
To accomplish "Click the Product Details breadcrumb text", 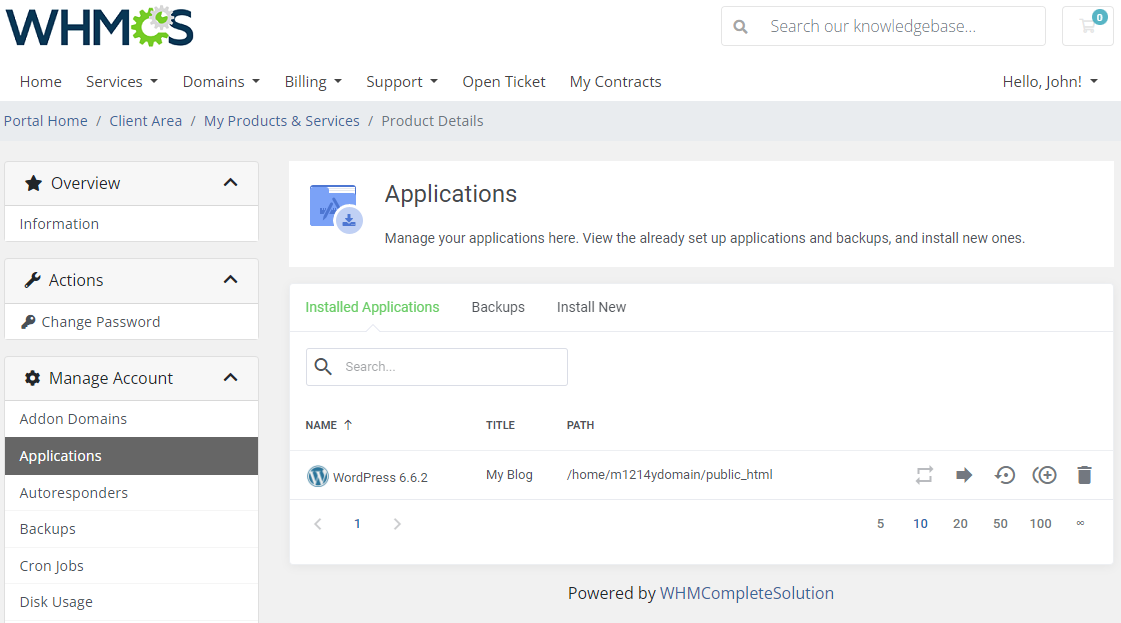I will [433, 121].
